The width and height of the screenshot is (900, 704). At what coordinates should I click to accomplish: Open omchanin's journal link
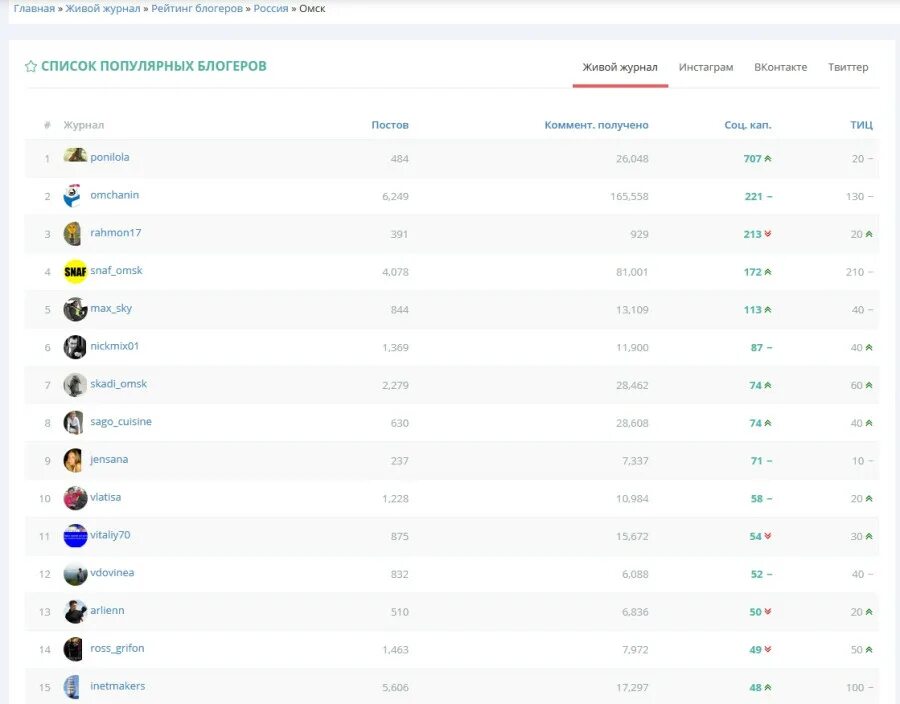115,195
